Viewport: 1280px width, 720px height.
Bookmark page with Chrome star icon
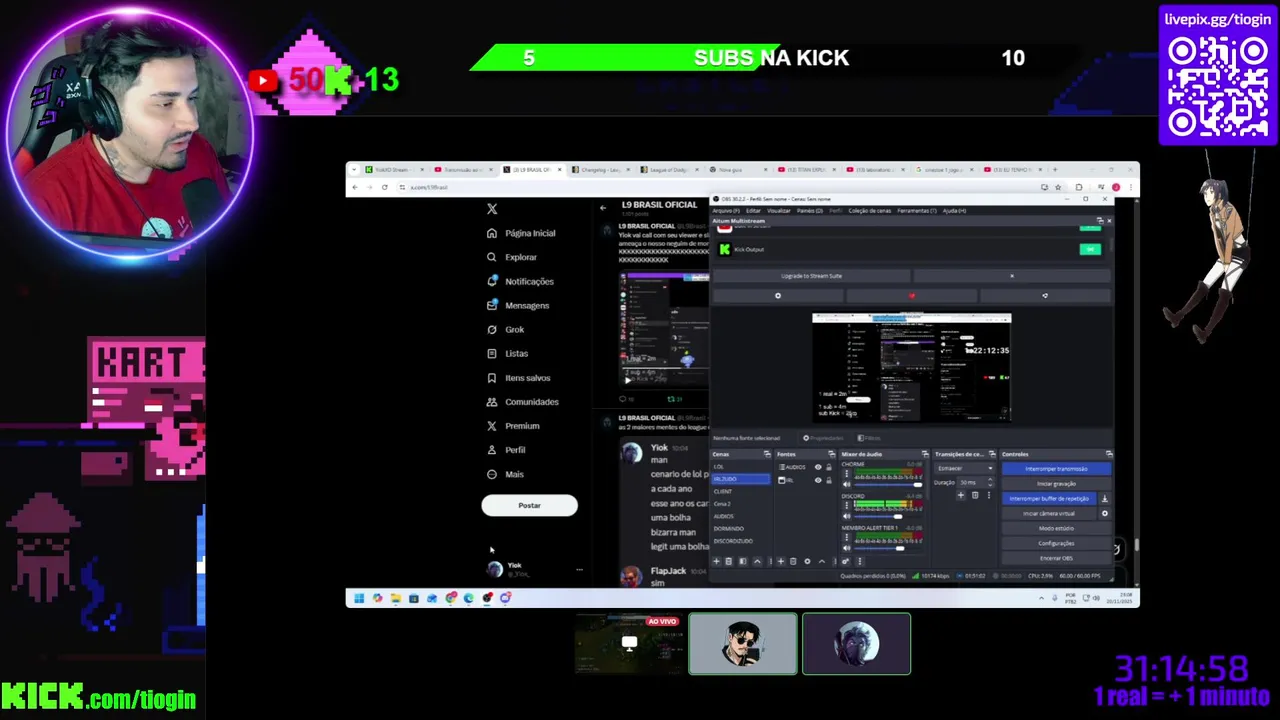pos(1058,187)
